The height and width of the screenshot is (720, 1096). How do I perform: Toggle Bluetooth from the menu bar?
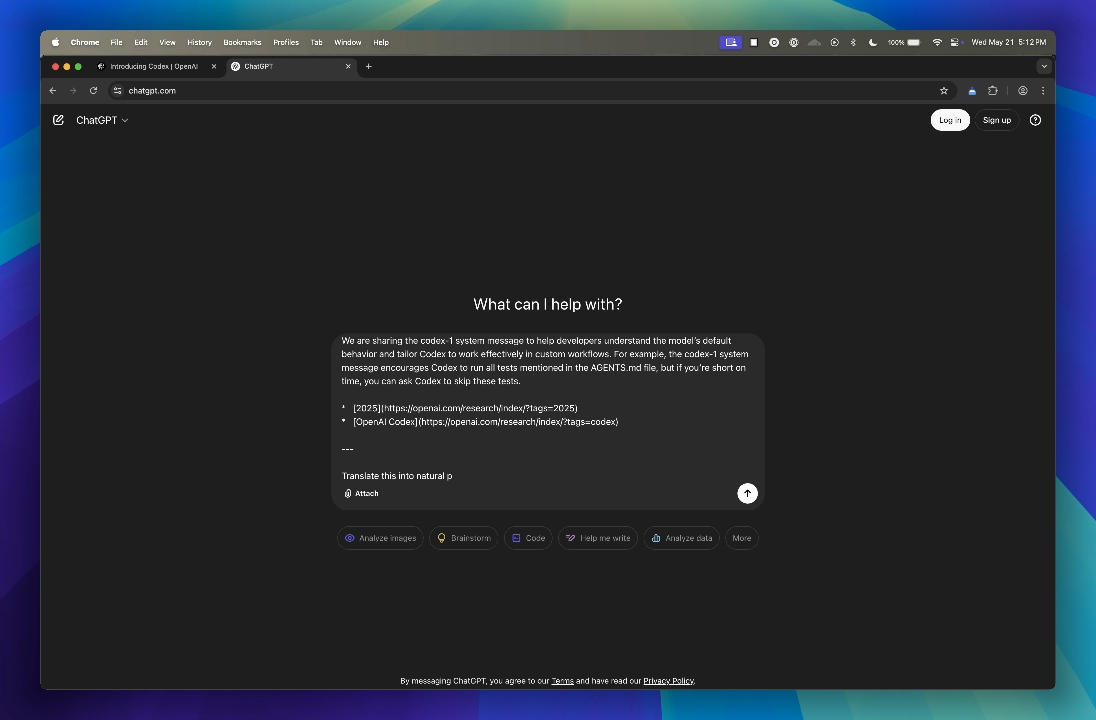point(853,42)
